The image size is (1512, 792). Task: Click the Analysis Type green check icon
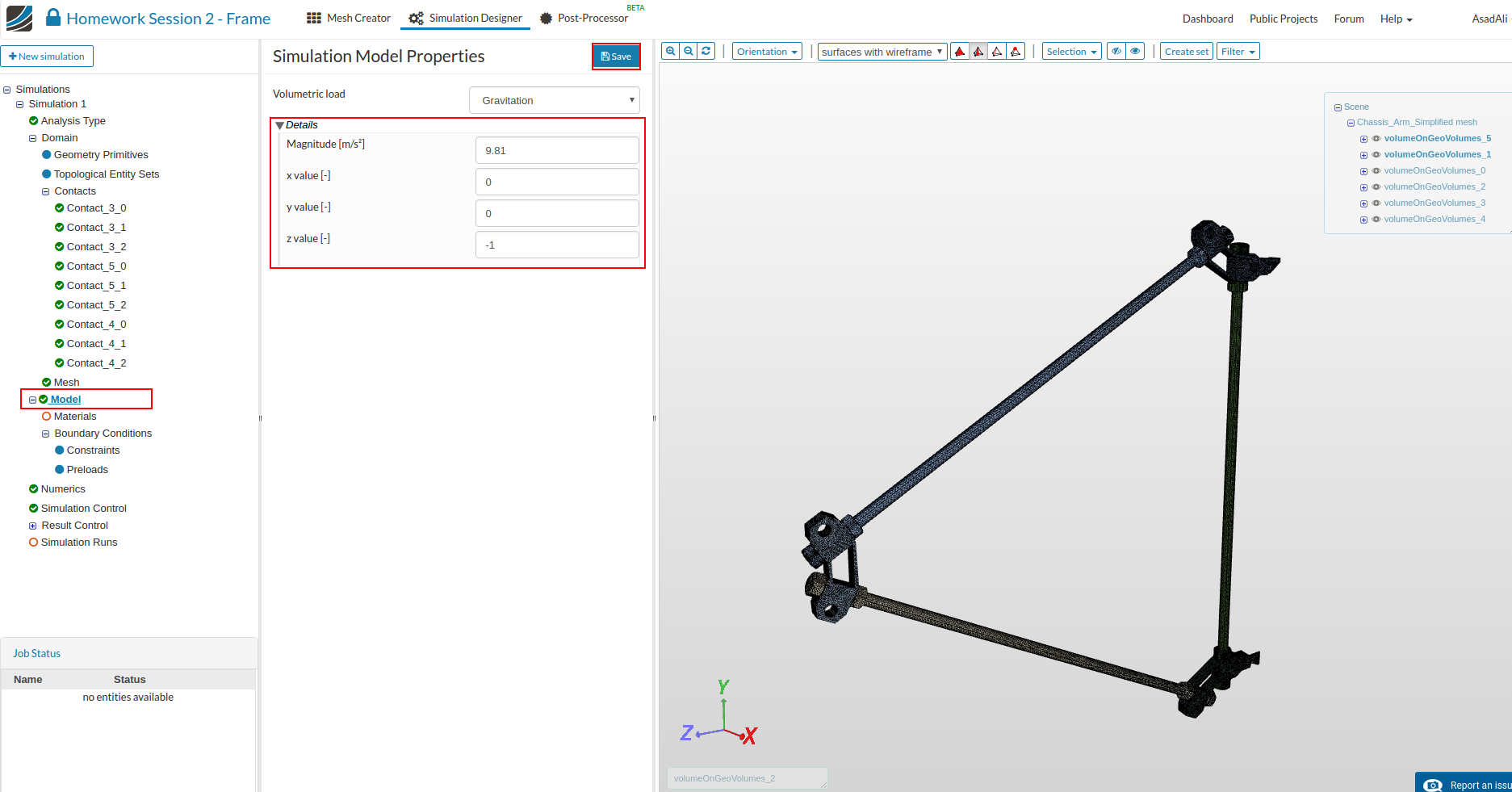33,121
